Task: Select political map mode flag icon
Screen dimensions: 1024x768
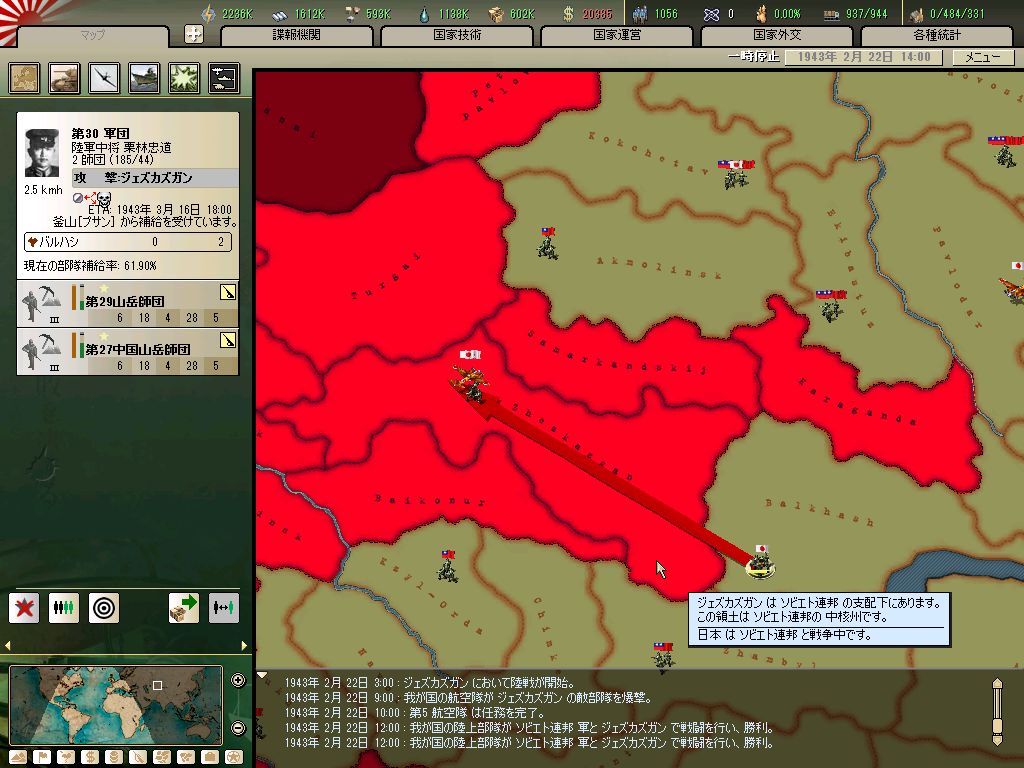Action: pyautogui.click(x=42, y=757)
